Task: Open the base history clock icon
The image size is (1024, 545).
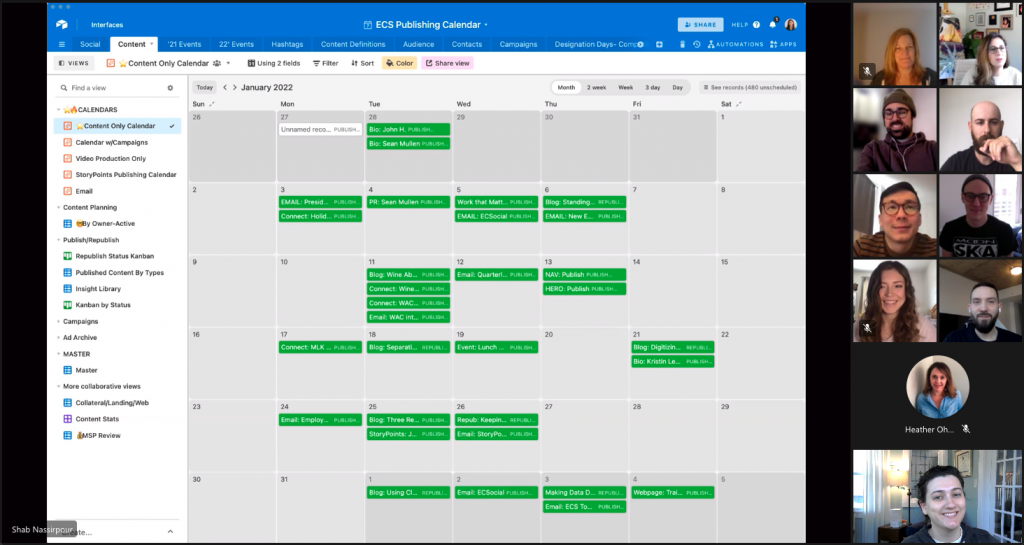Action: 696,44
